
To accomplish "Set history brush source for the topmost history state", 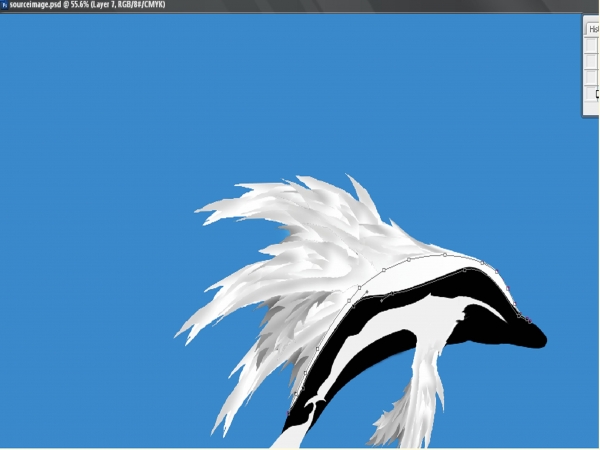I will [x=592, y=45].
